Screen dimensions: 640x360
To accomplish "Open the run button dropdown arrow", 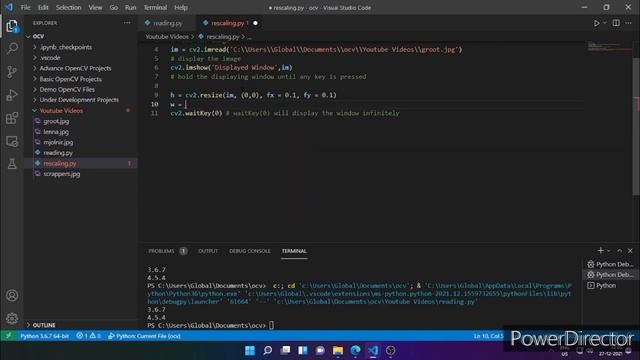I will pyautogui.click(x=604, y=23).
